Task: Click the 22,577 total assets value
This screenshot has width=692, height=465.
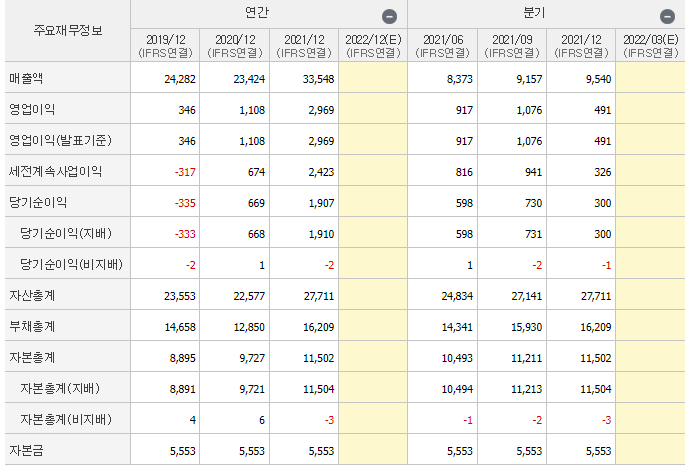Action: click(249, 296)
